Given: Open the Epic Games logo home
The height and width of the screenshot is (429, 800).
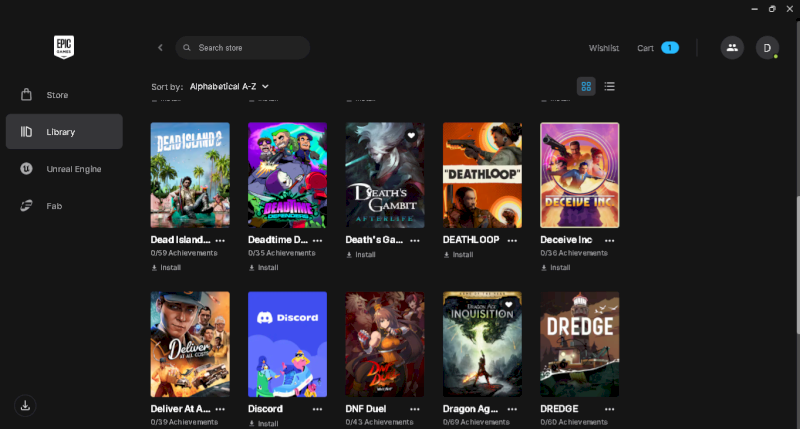Looking at the screenshot, I should [64, 47].
